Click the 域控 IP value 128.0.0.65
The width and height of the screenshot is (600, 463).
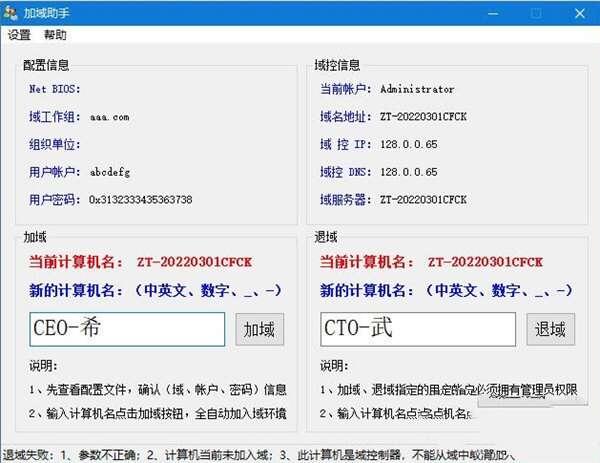[x=409, y=144]
